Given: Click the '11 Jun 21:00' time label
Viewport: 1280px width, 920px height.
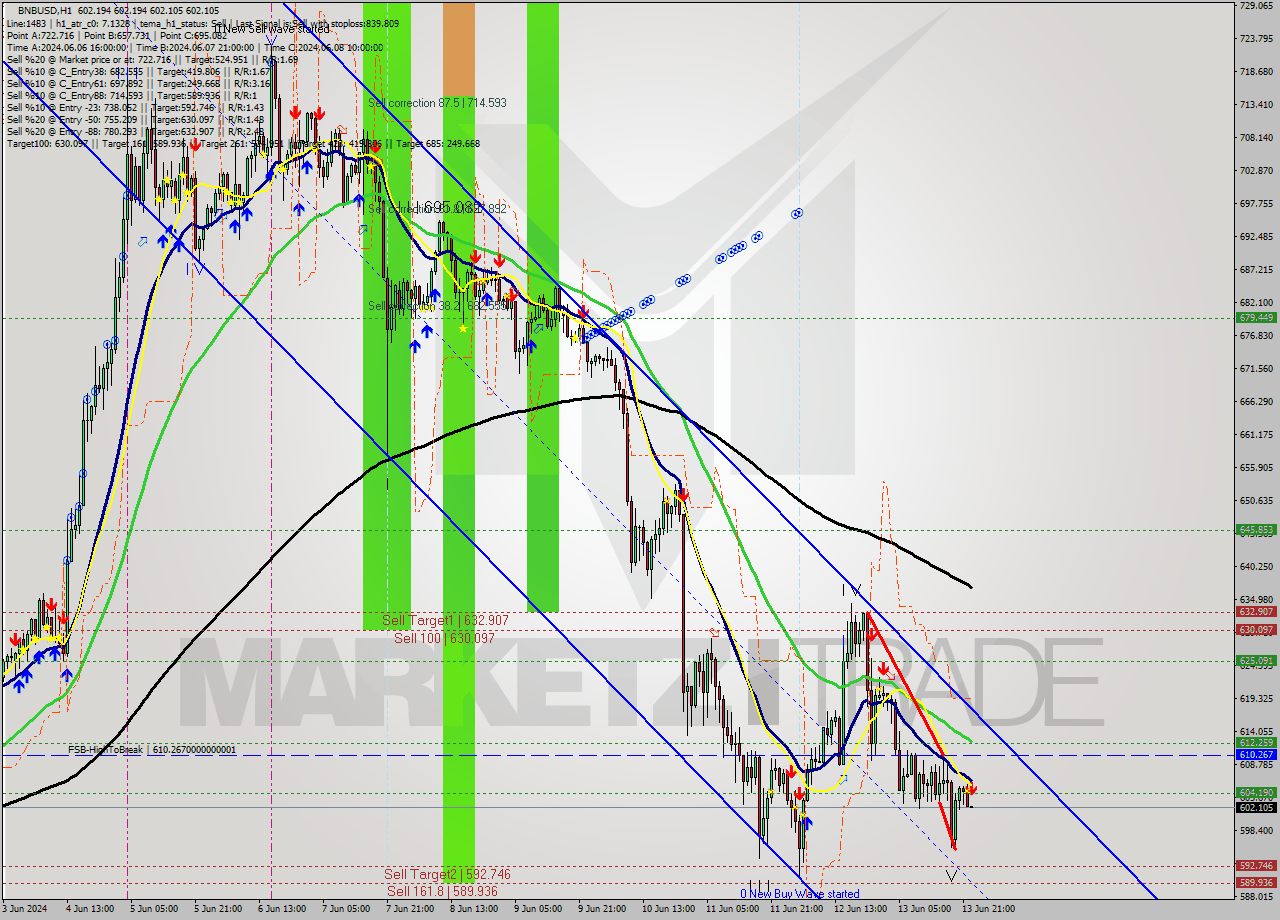Looking at the screenshot, I should coord(796,909).
